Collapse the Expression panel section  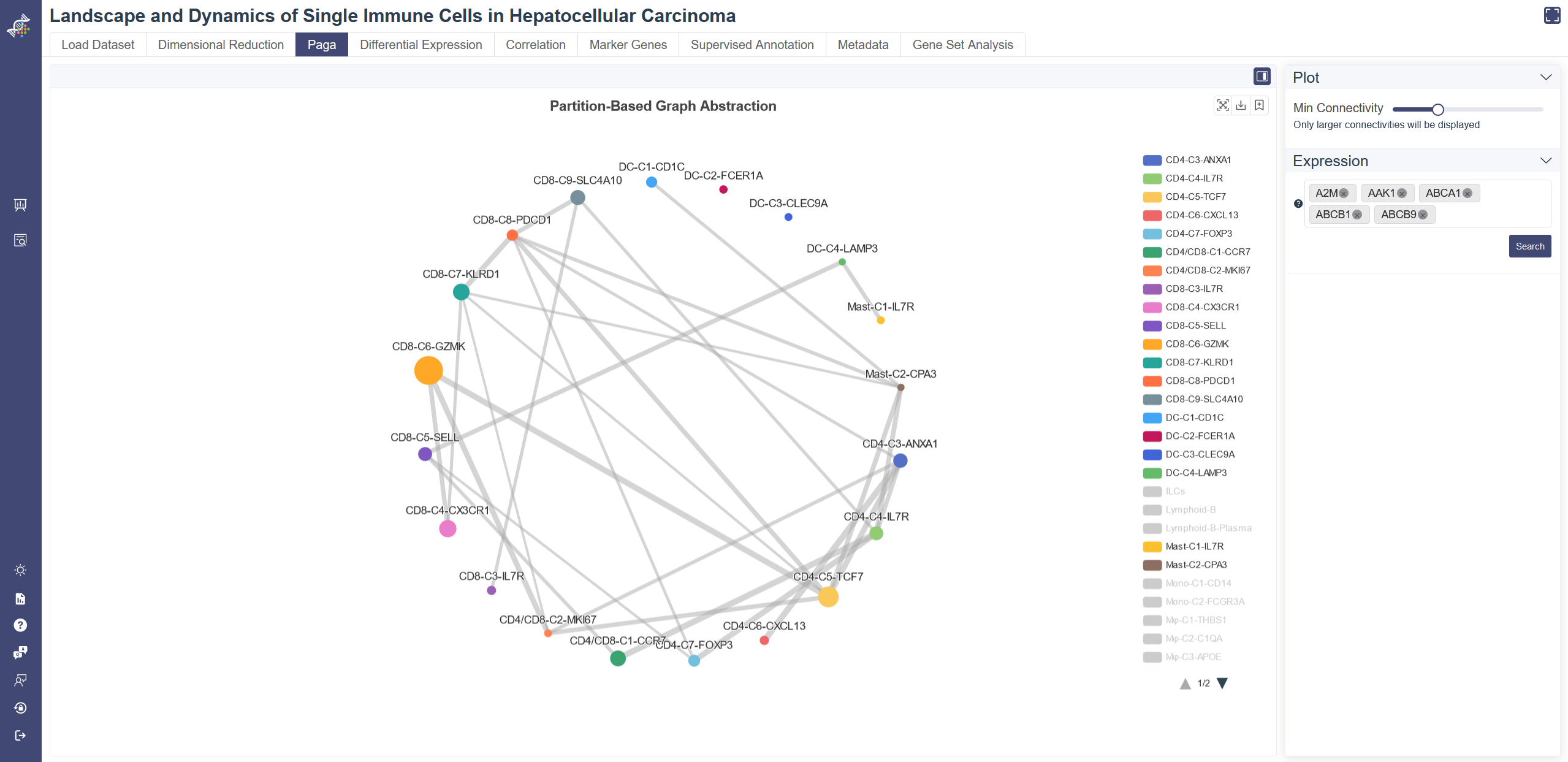(x=1545, y=161)
